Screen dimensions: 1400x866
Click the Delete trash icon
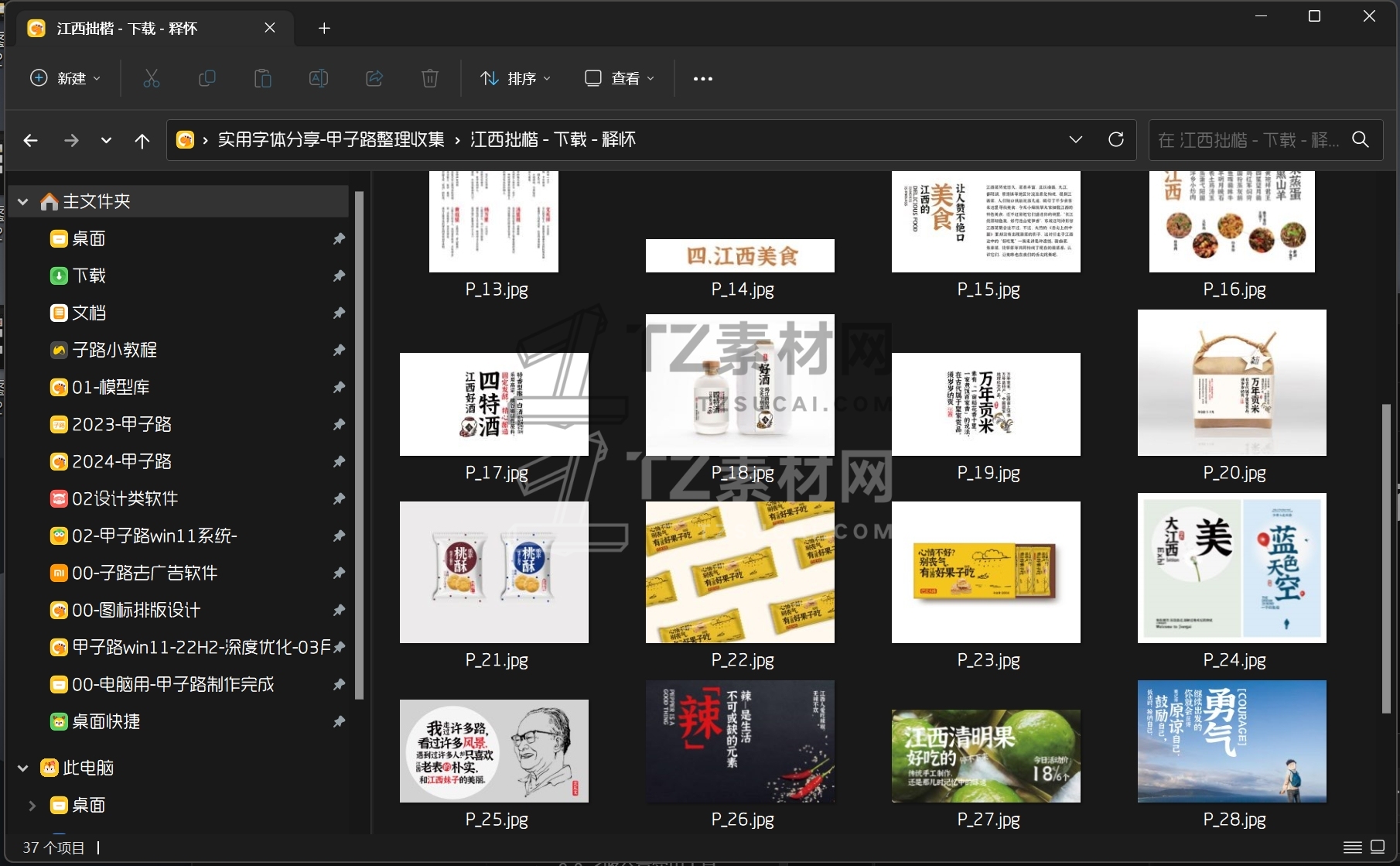pyautogui.click(x=430, y=78)
